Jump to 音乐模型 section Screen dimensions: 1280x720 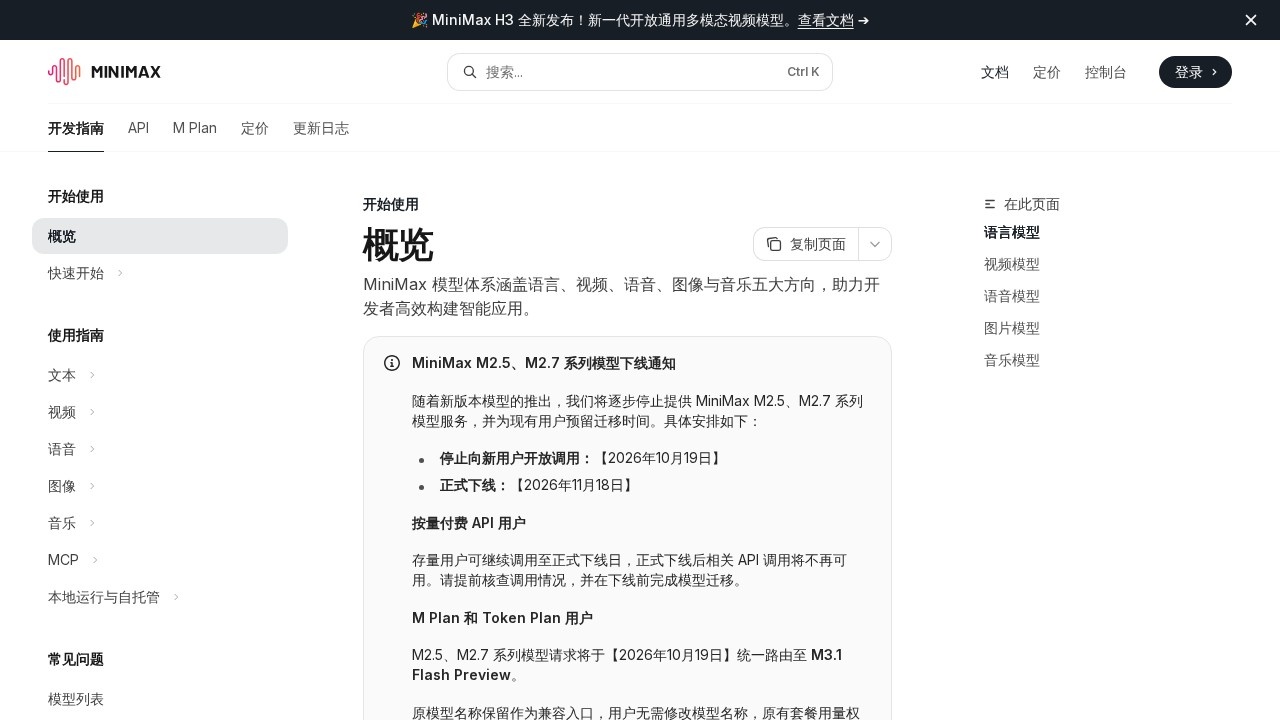pos(1012,360)
